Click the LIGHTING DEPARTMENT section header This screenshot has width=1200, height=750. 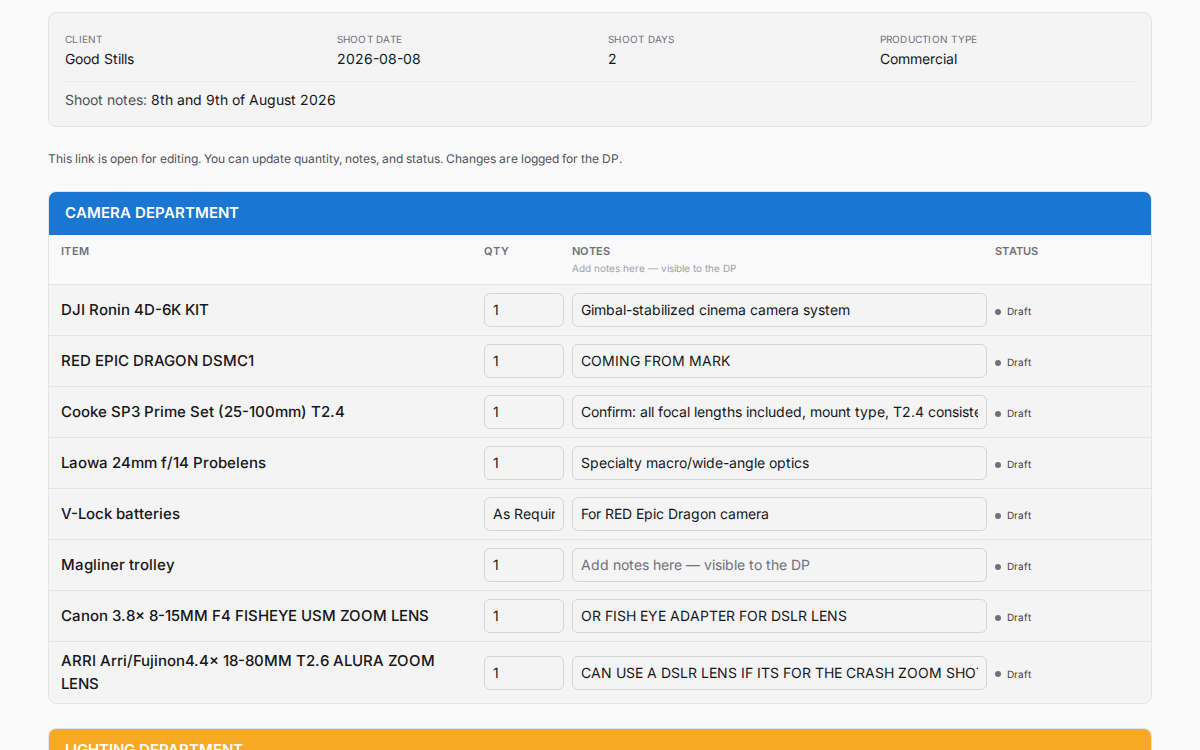(x=600, y=740)
